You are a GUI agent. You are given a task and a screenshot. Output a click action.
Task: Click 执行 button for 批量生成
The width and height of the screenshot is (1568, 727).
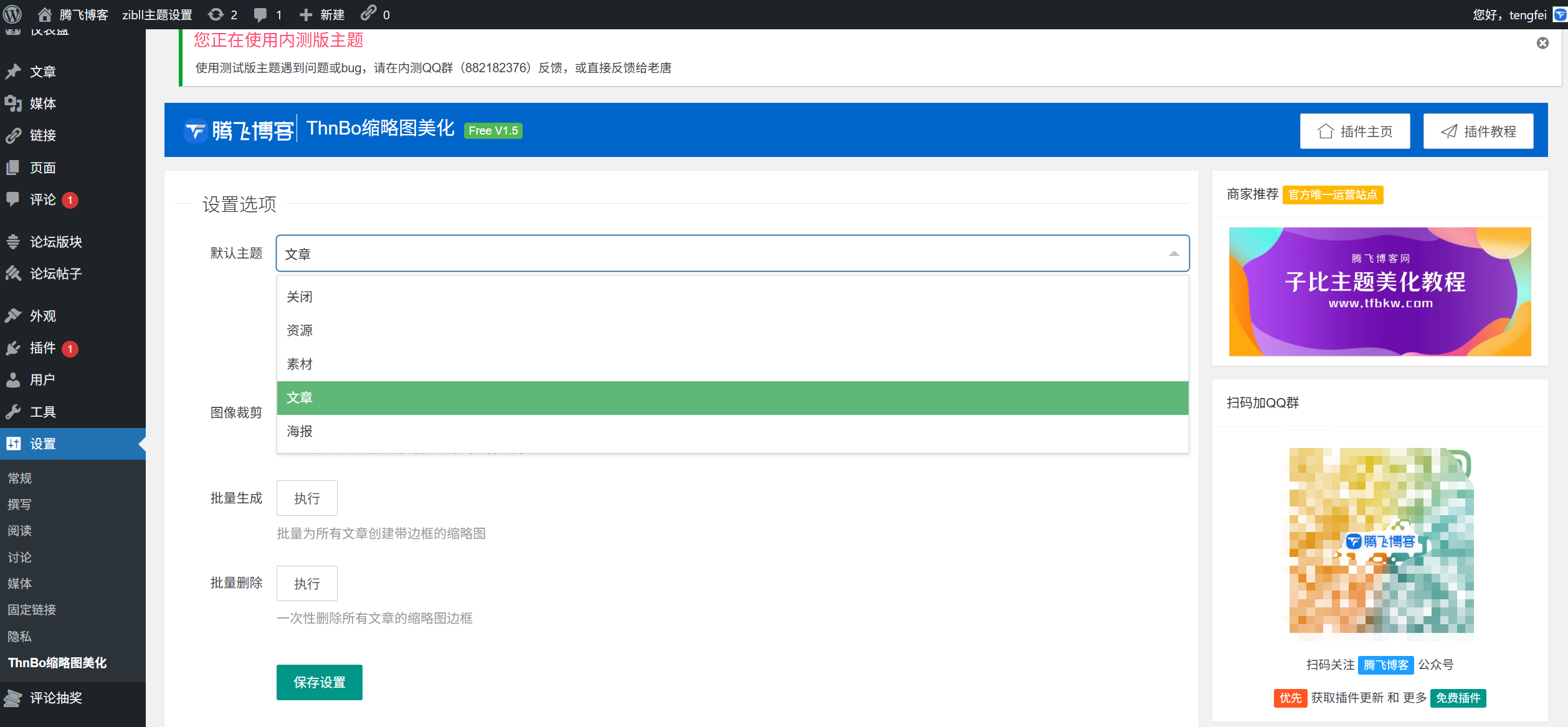(x=306, y=498)
